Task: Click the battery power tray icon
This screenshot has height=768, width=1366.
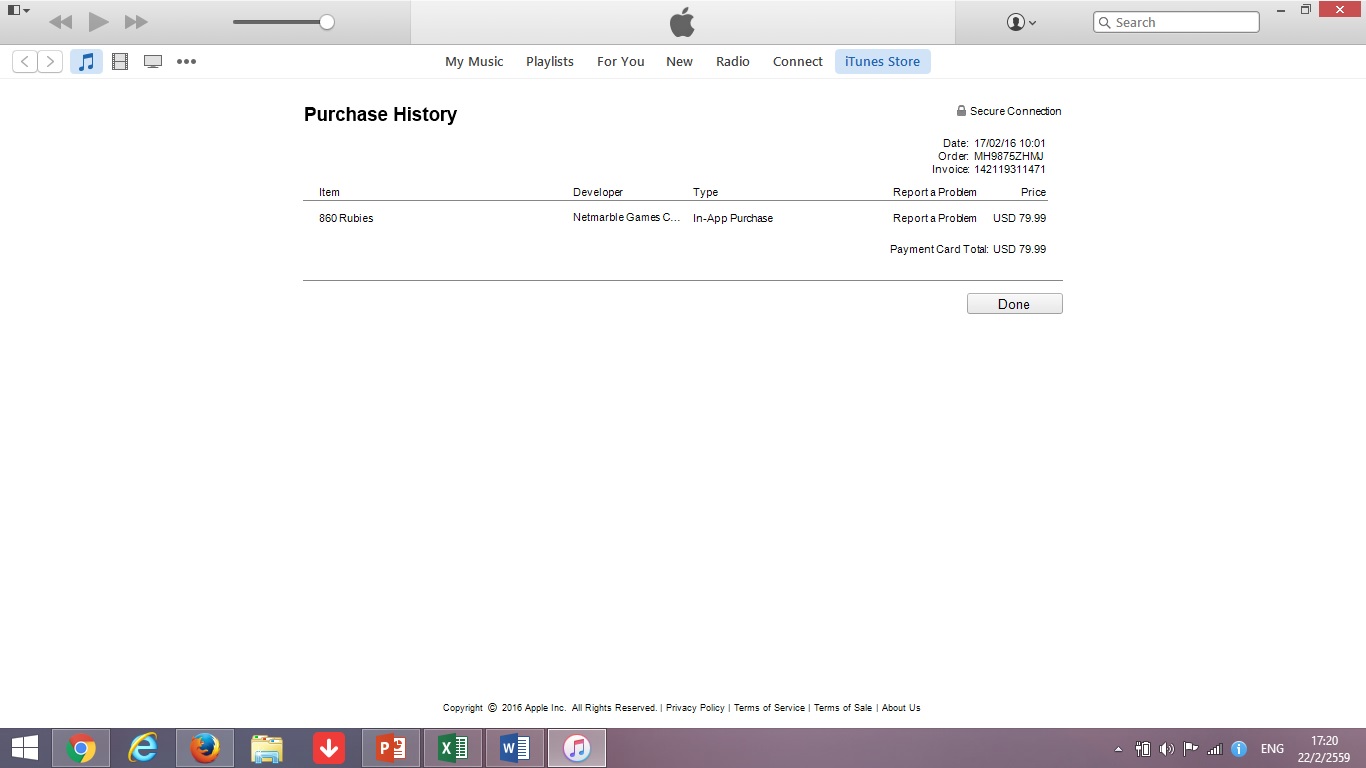Action: 1143,749
